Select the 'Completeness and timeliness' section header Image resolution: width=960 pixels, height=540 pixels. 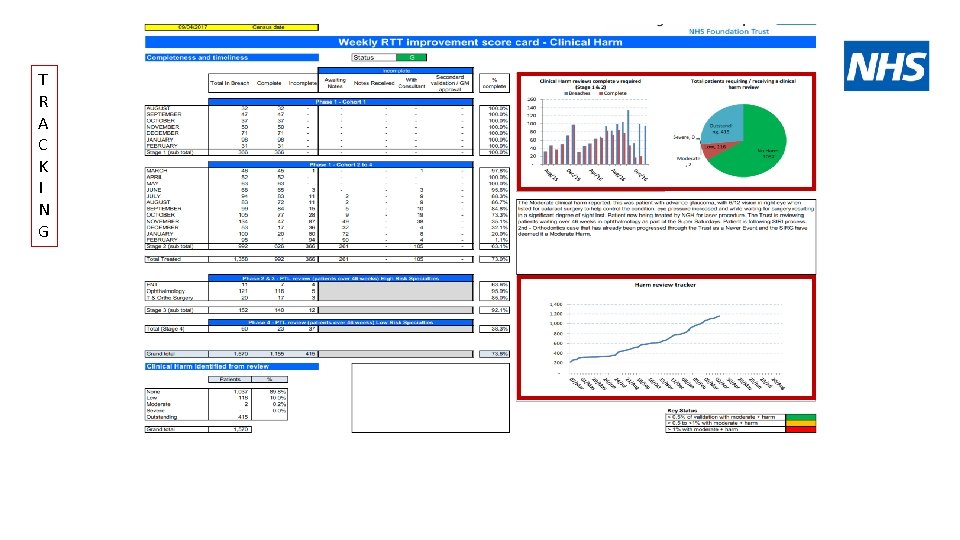[x=231, y=58]
